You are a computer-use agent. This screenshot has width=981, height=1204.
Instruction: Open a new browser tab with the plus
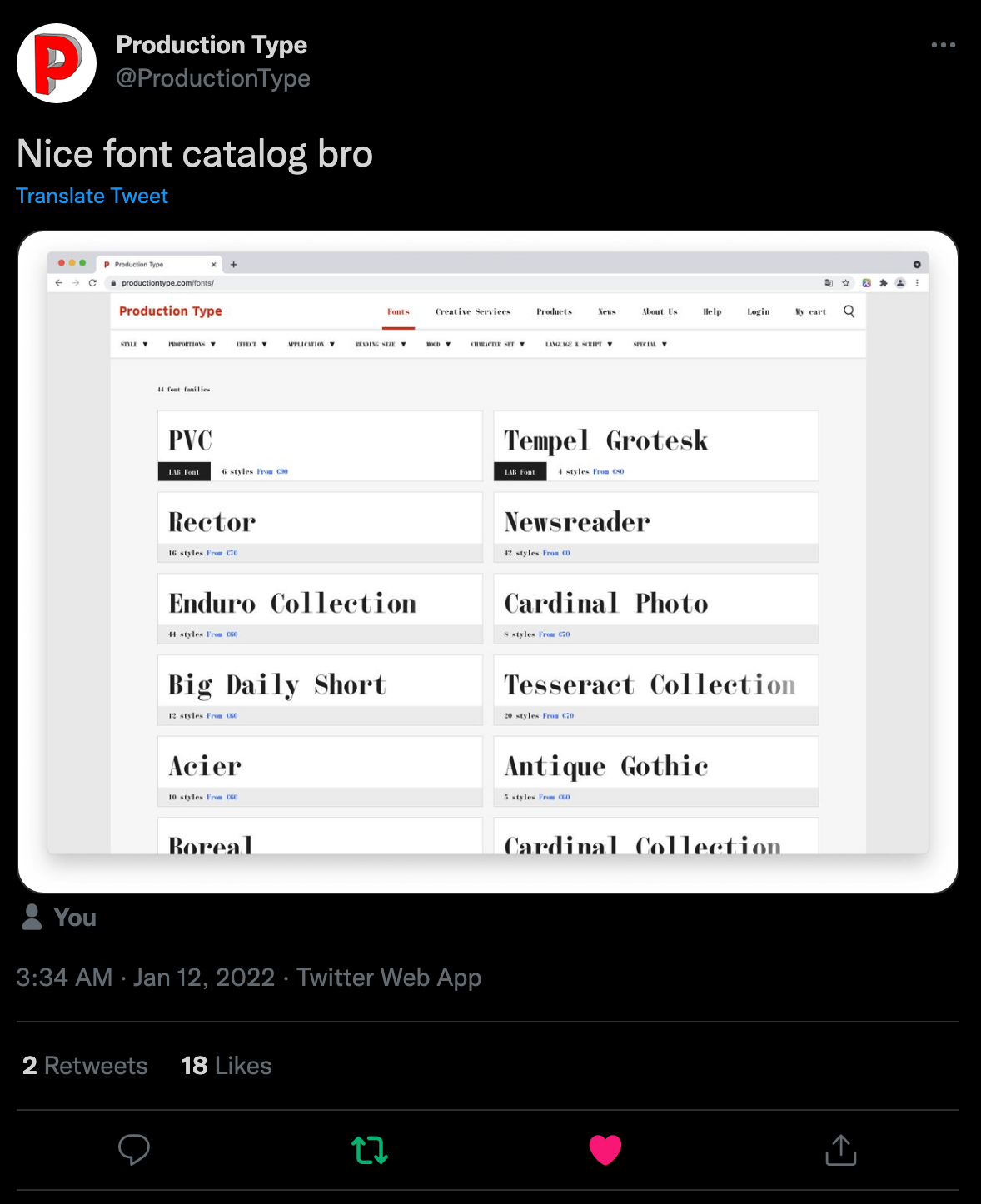point(234,265)
